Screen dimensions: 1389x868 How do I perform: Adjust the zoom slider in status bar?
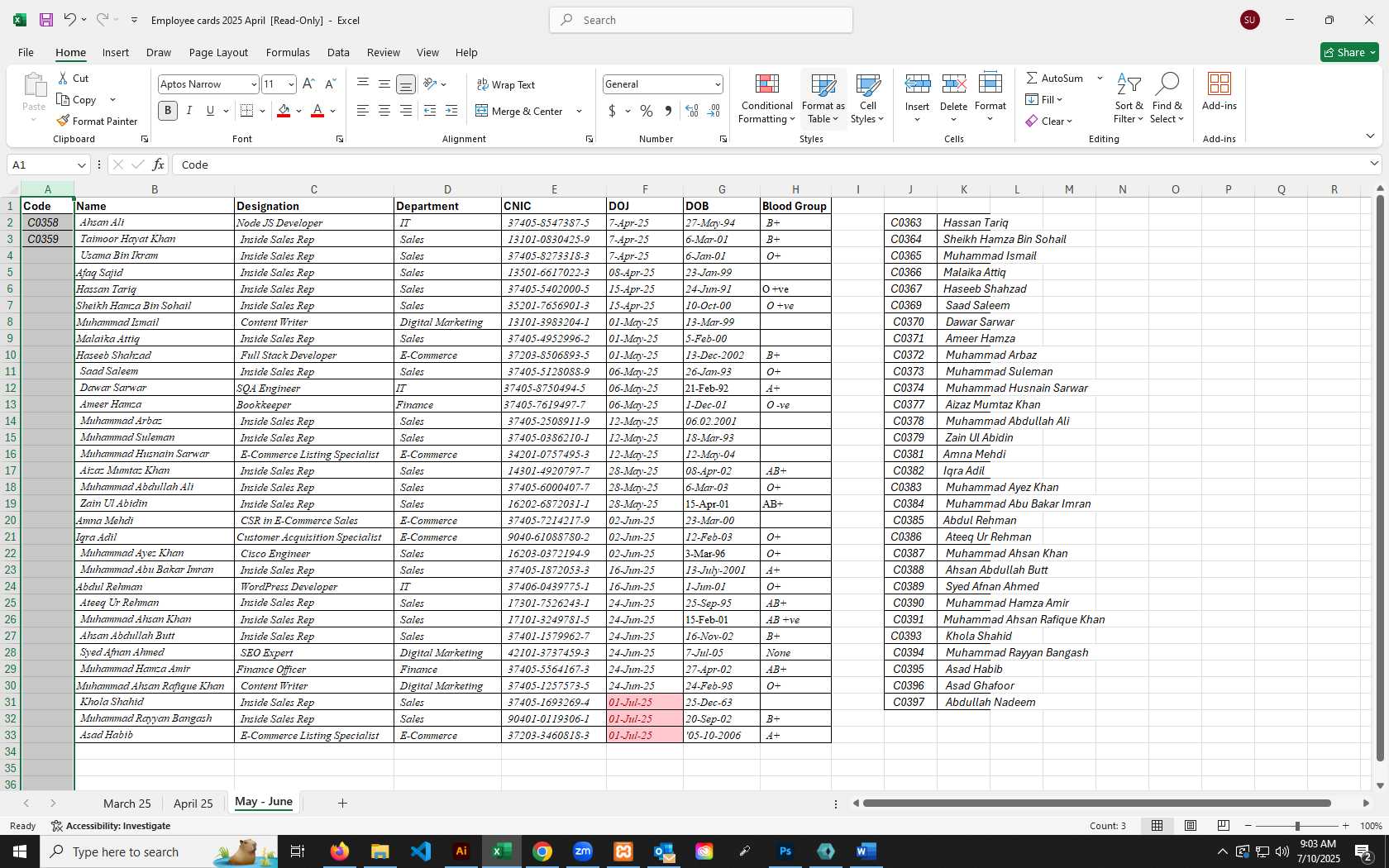click(x=1296, y=826)
